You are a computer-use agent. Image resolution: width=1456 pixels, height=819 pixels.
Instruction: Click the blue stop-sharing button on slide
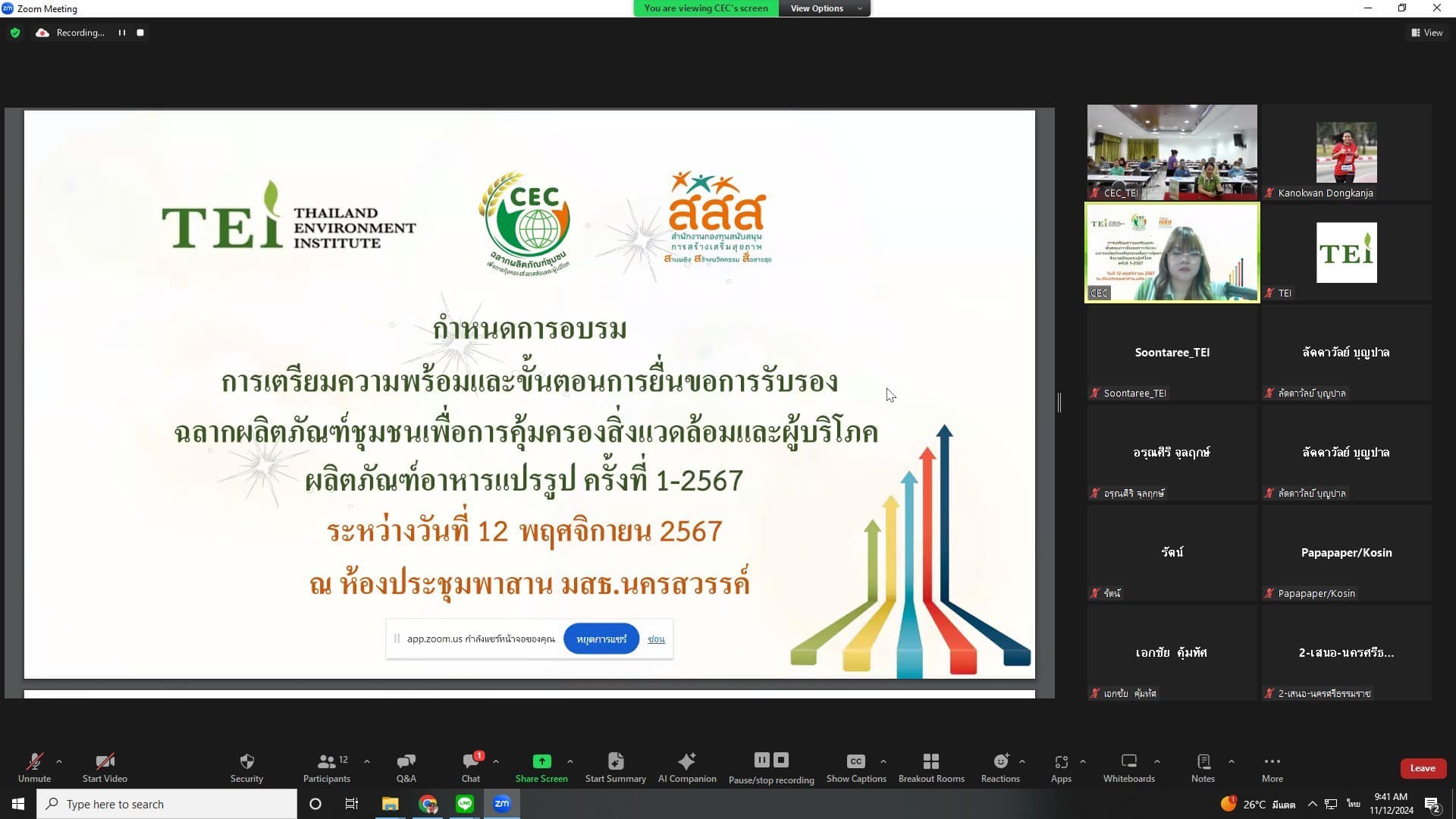click(601, 639)
